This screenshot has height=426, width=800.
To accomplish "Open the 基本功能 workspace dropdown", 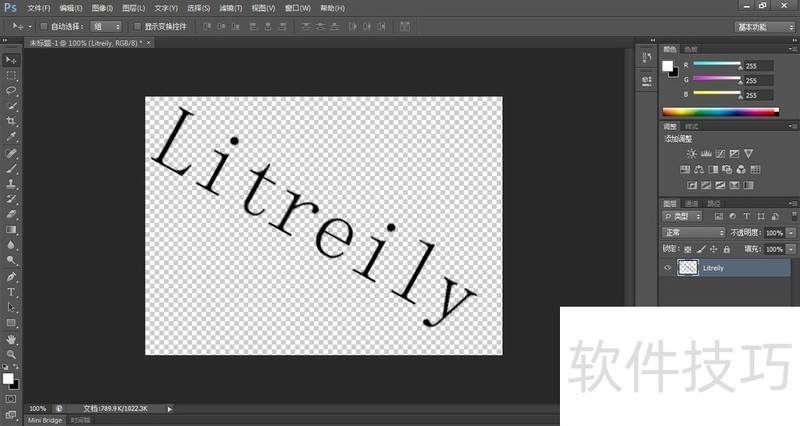I will [764, 27].
